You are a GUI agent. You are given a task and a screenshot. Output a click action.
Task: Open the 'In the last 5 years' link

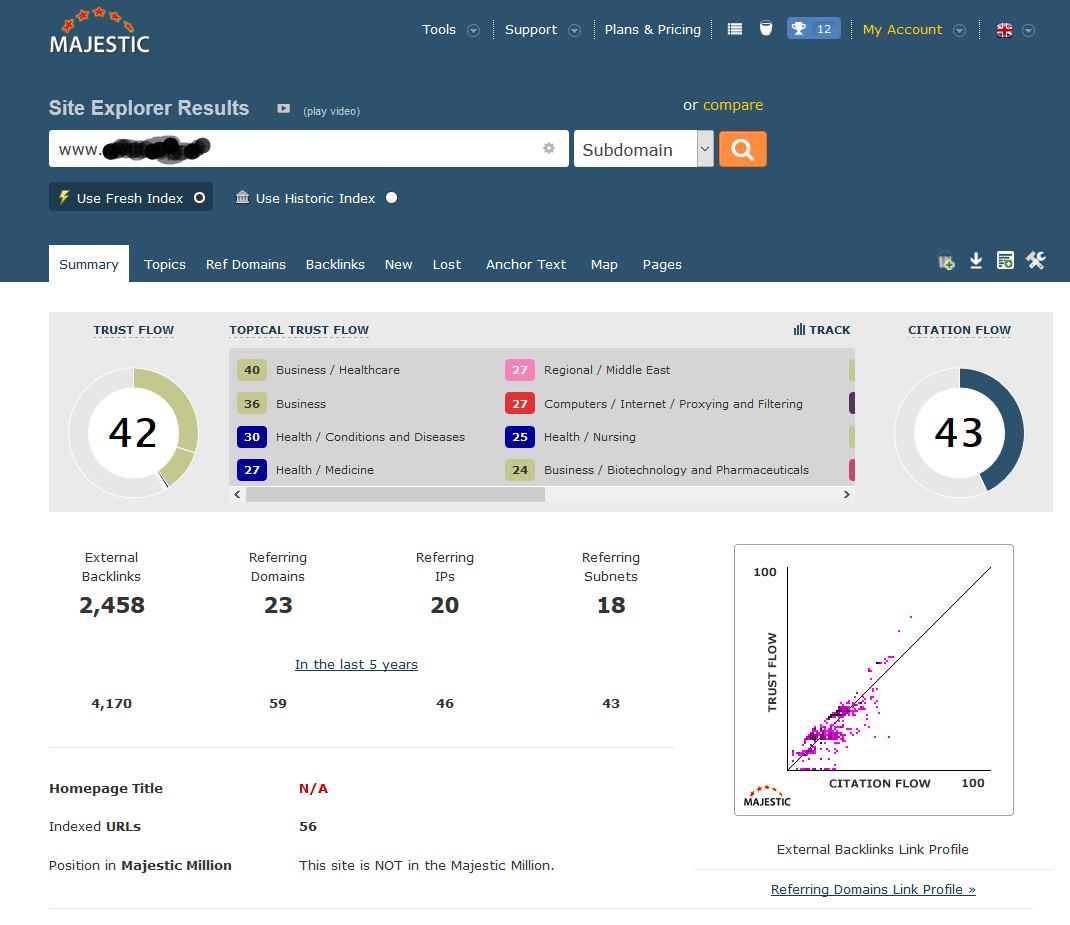click(356, 664)
